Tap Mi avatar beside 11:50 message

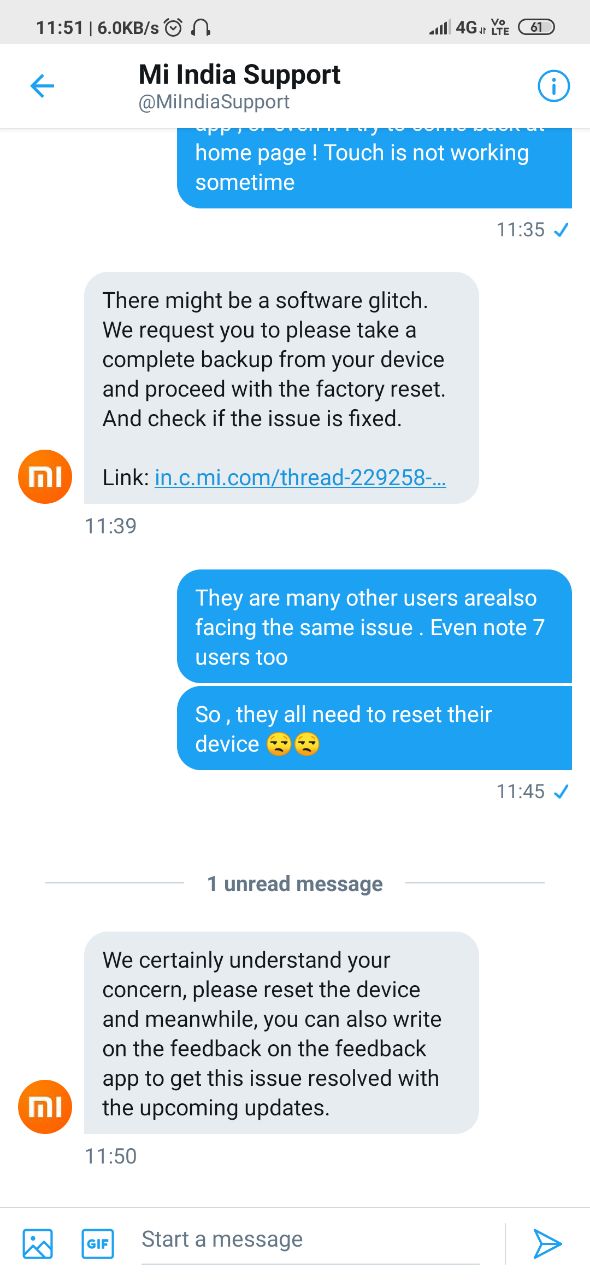click(x=45, y=1107)
